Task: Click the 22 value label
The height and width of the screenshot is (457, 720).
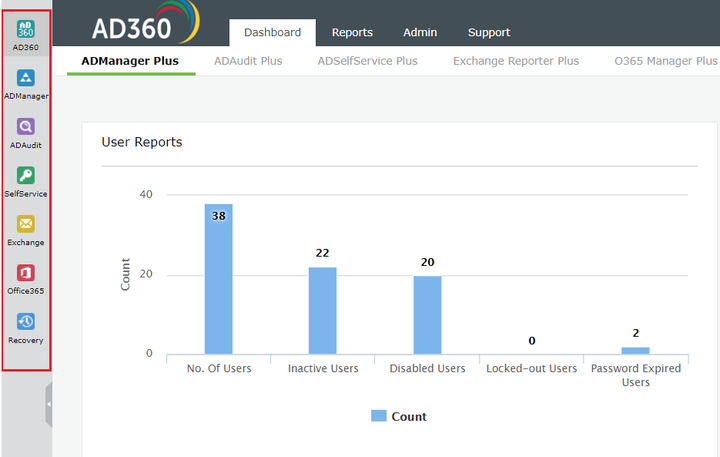Action: click(x=322, y=253)
